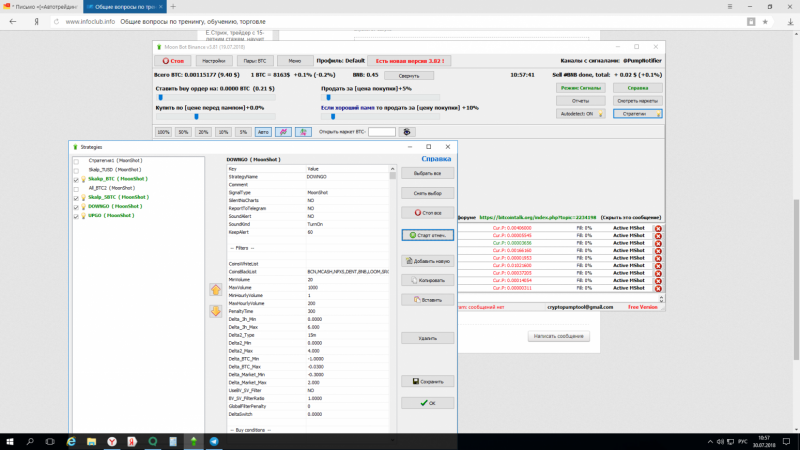Image resolution: width=800 pixels, height=450 pixels.
Task: Bookmark page with the star icon
Action: 765,21
